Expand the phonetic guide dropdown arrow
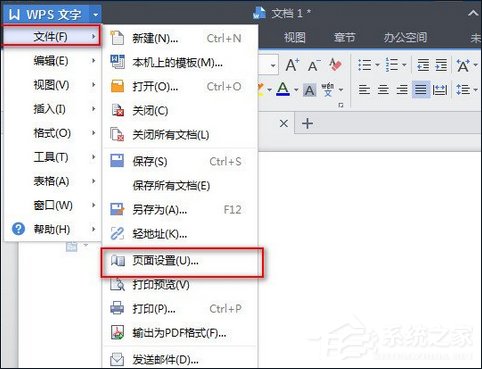 (341, 90)
